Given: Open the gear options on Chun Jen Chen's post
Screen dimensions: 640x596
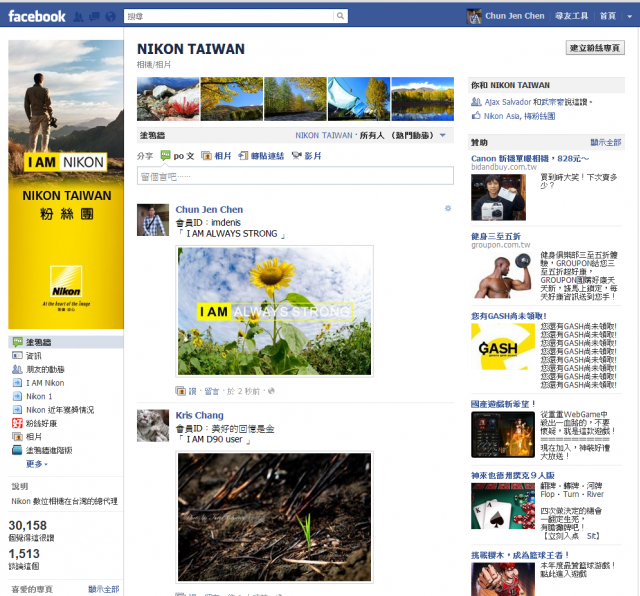Looking at the screenshot, I should click(x=448, y=209).
